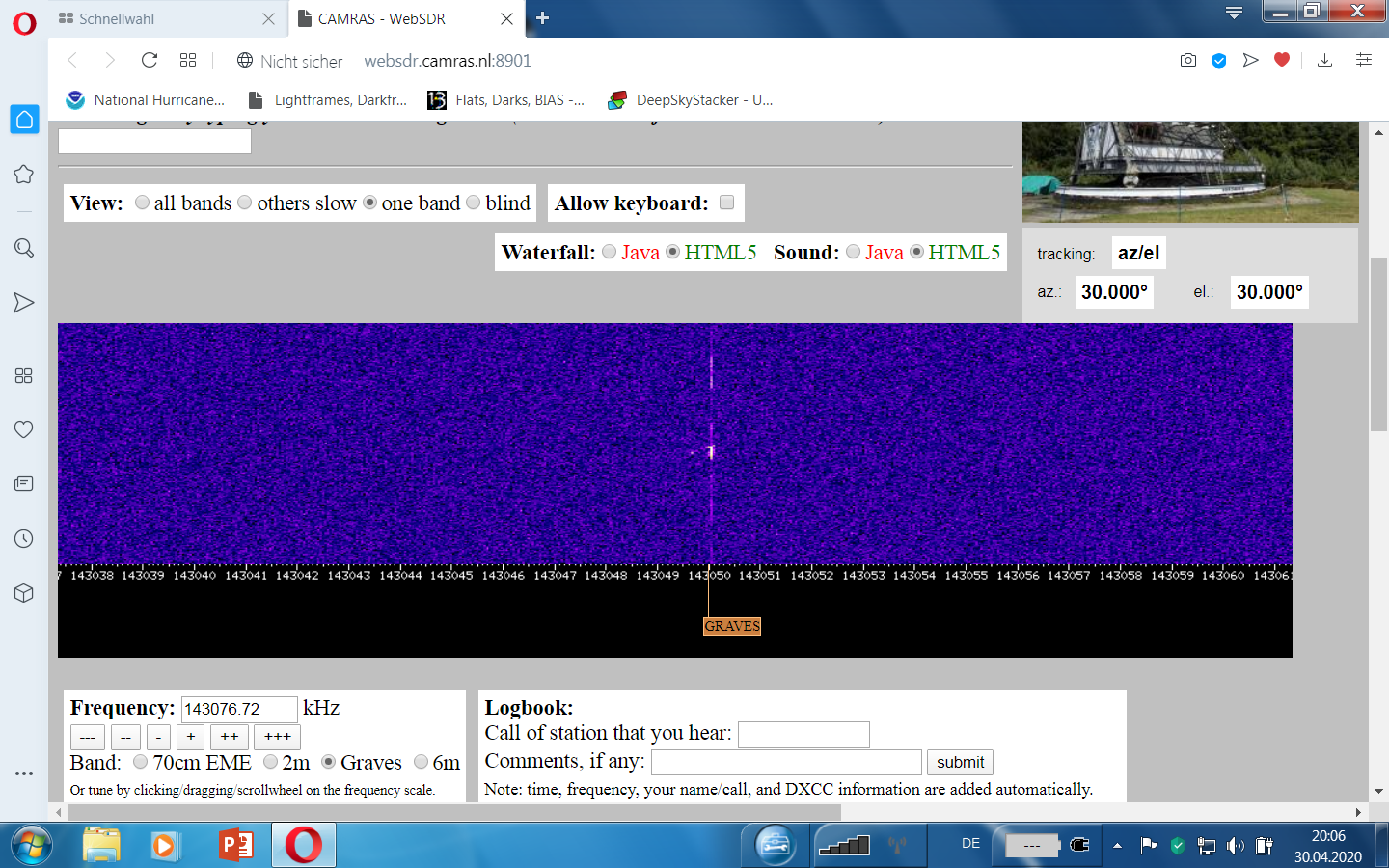Open new tab with plus button

pyautogui.click(x=542, y=18)
